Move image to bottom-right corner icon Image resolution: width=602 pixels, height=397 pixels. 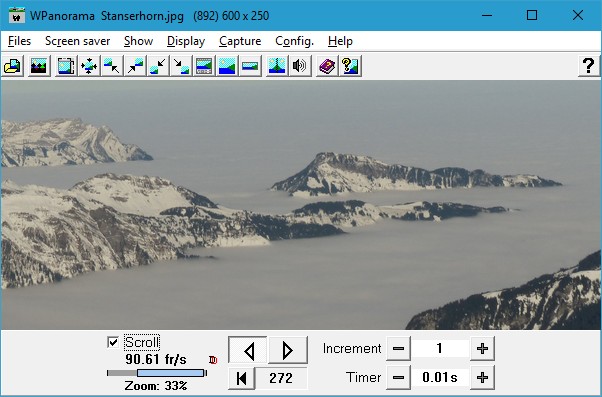click(181, 66)
